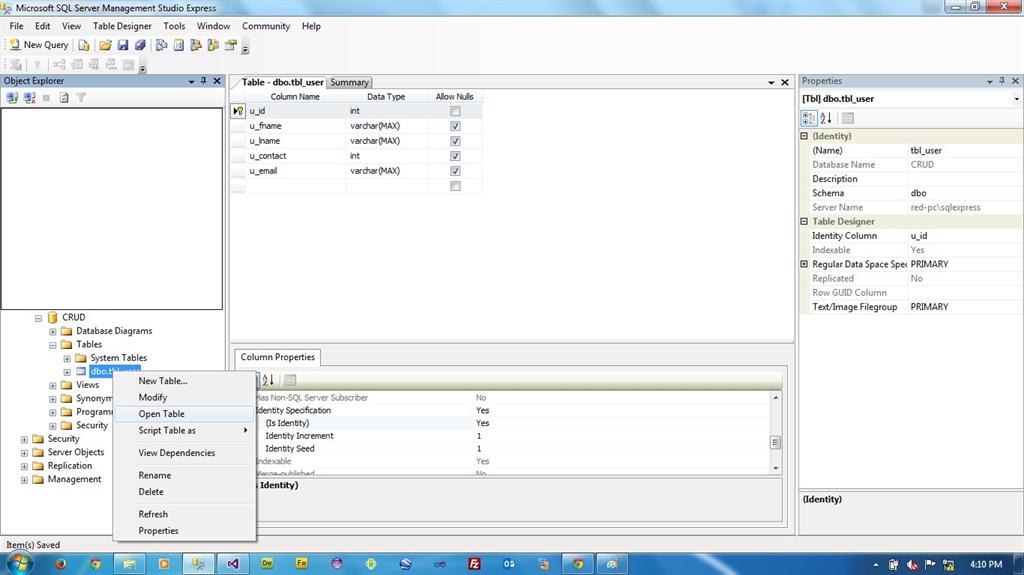Viewport: 1024px width, 575px height.
Task: Open FileZilla from the taskbar
Action: [x=475, y=563]
